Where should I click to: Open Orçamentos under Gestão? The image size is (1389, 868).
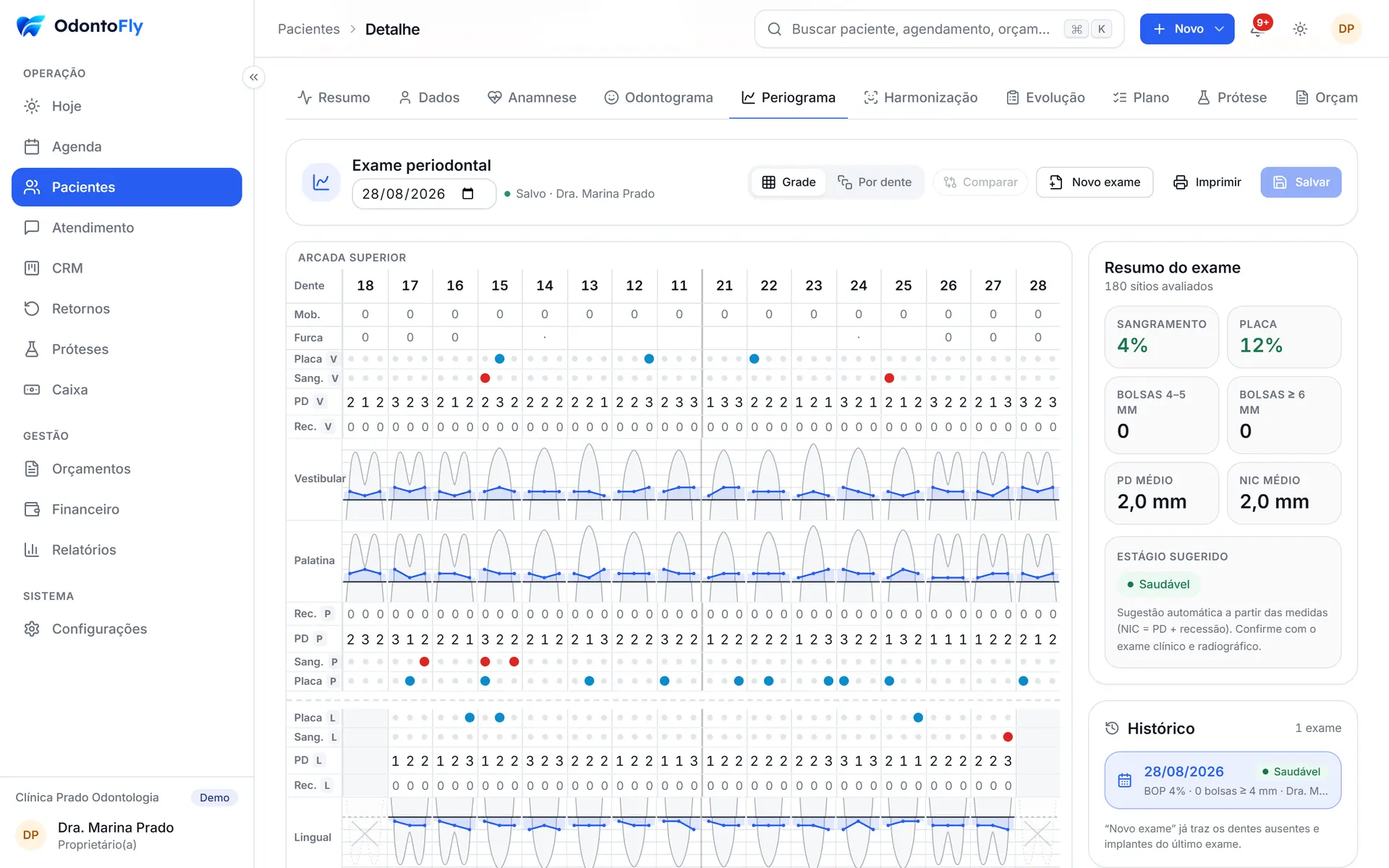127,469
